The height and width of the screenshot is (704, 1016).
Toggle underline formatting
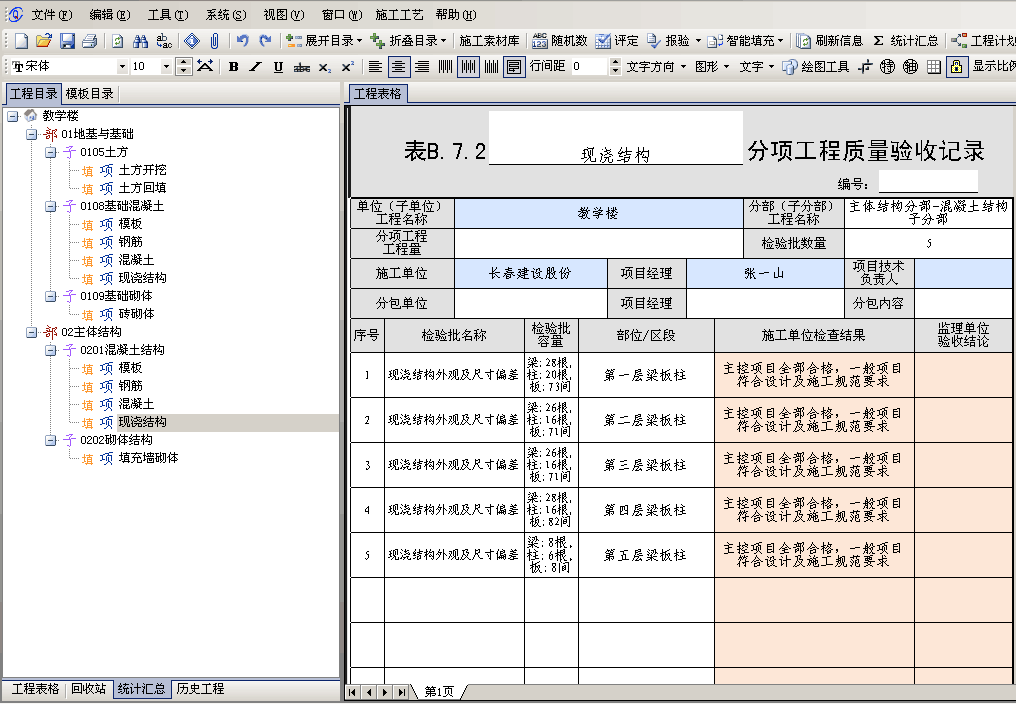click(x=279, y=67)
